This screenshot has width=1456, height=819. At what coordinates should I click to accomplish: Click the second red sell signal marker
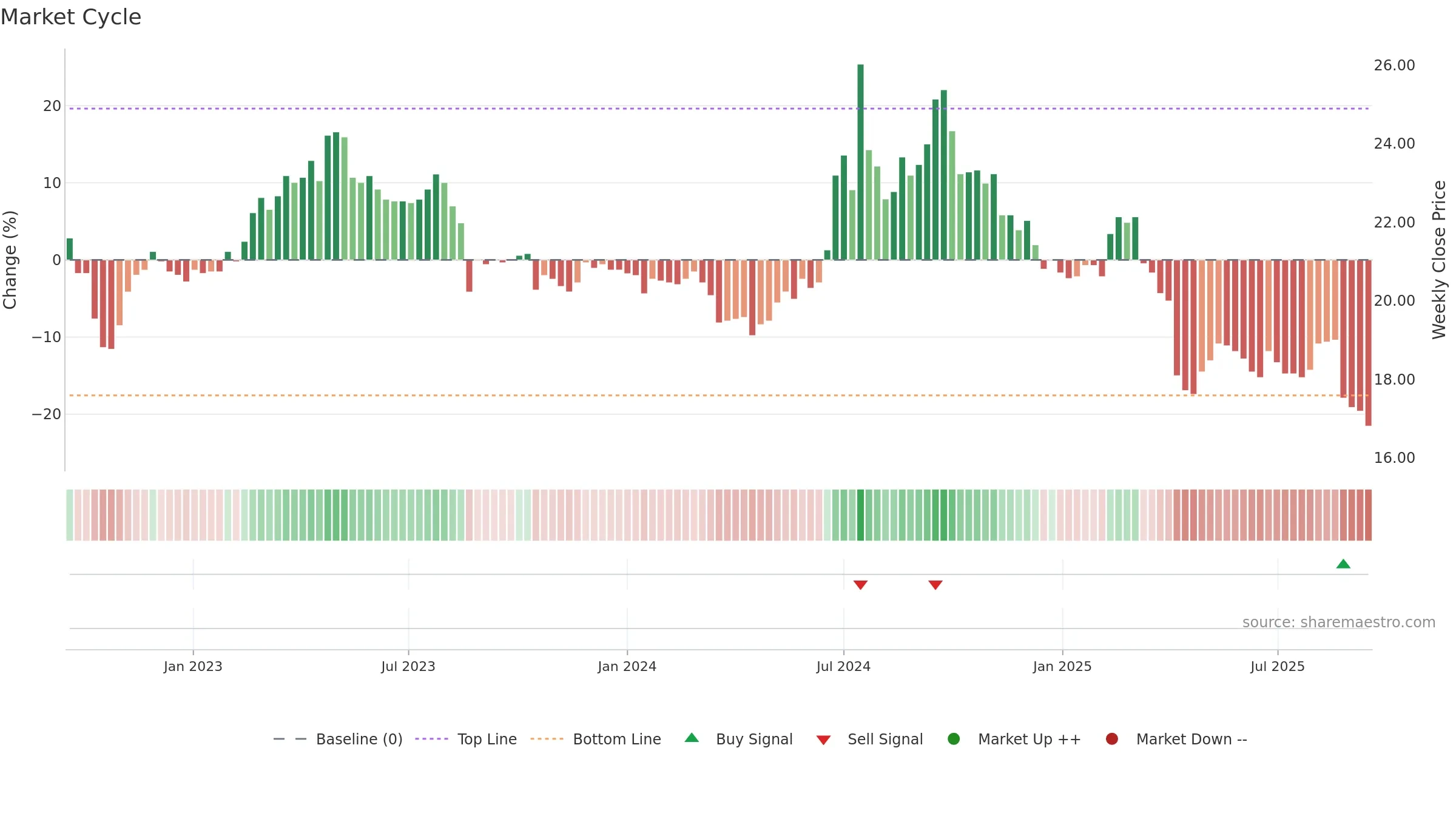tap(935, 585)
